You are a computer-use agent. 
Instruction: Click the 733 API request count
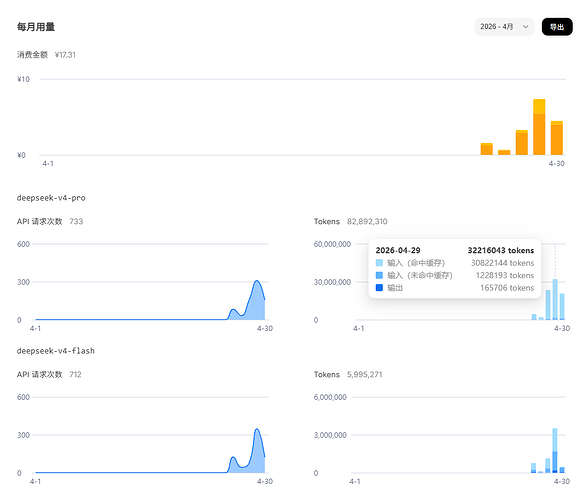pos(76,221)
